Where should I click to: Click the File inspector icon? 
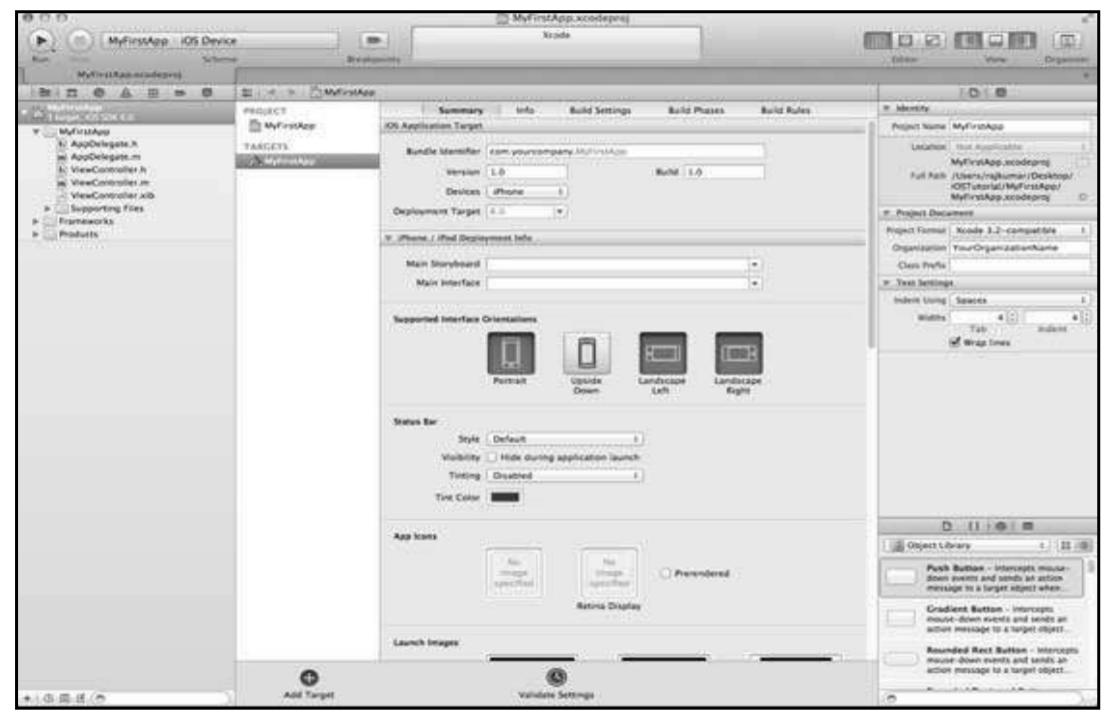coord(973,92)
